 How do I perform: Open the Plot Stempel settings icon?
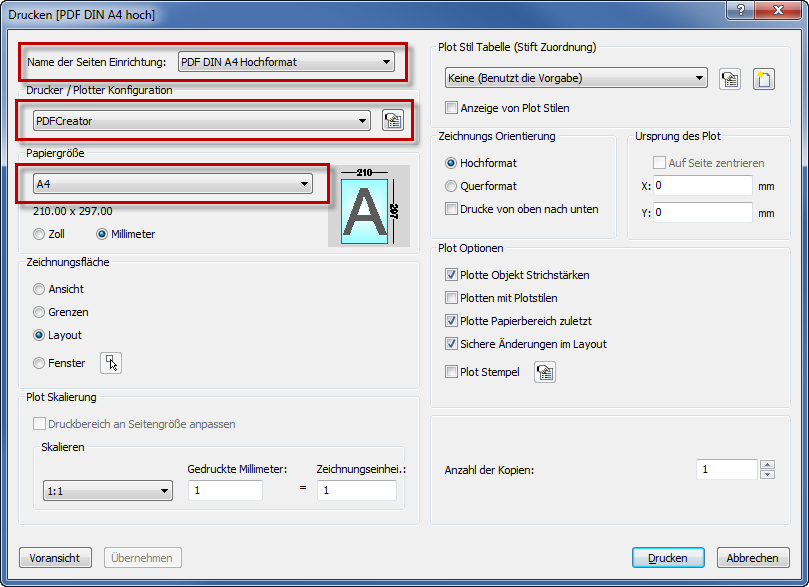545,372
